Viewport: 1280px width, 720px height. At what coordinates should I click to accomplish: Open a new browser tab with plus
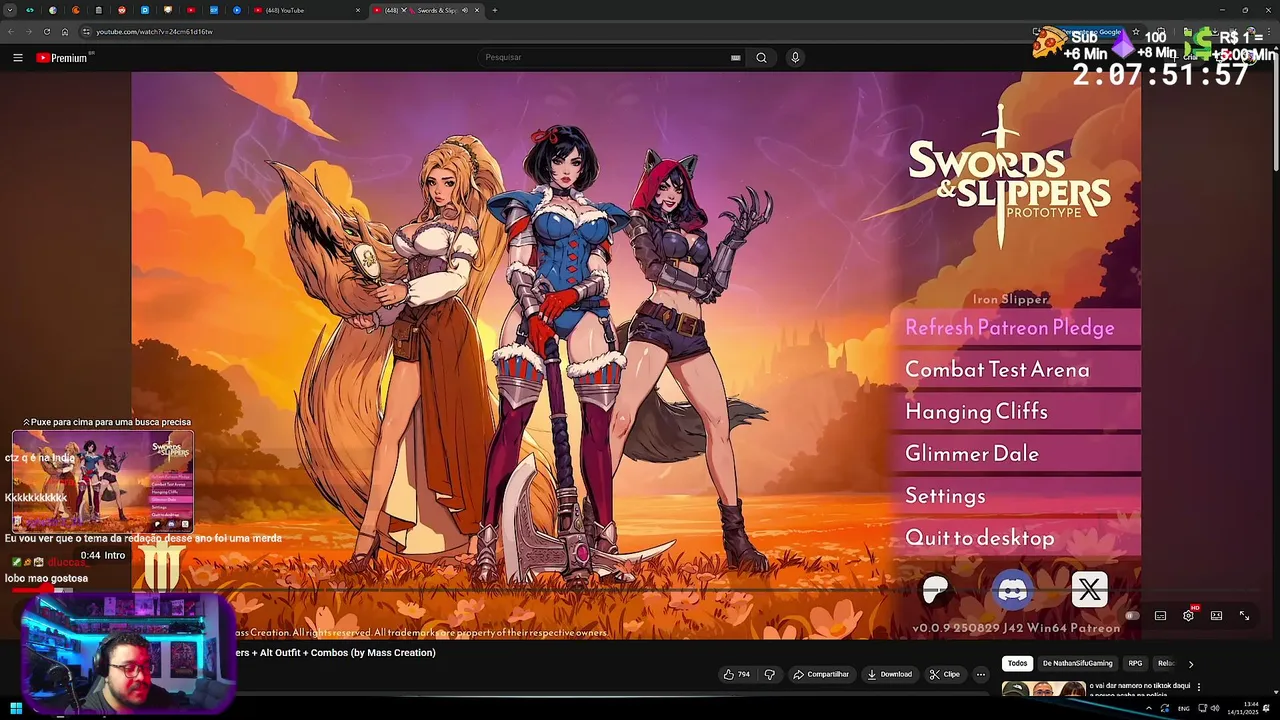pos(494,10)
